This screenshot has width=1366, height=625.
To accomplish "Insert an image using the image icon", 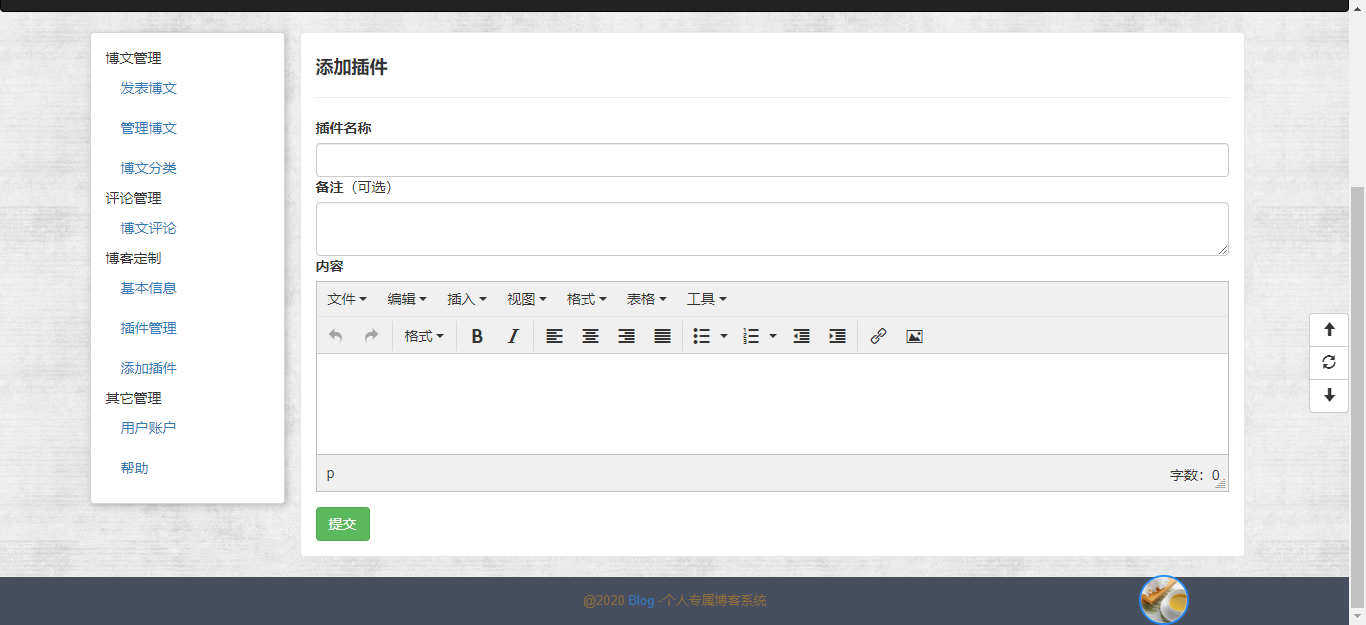I will tap(915, 336).
